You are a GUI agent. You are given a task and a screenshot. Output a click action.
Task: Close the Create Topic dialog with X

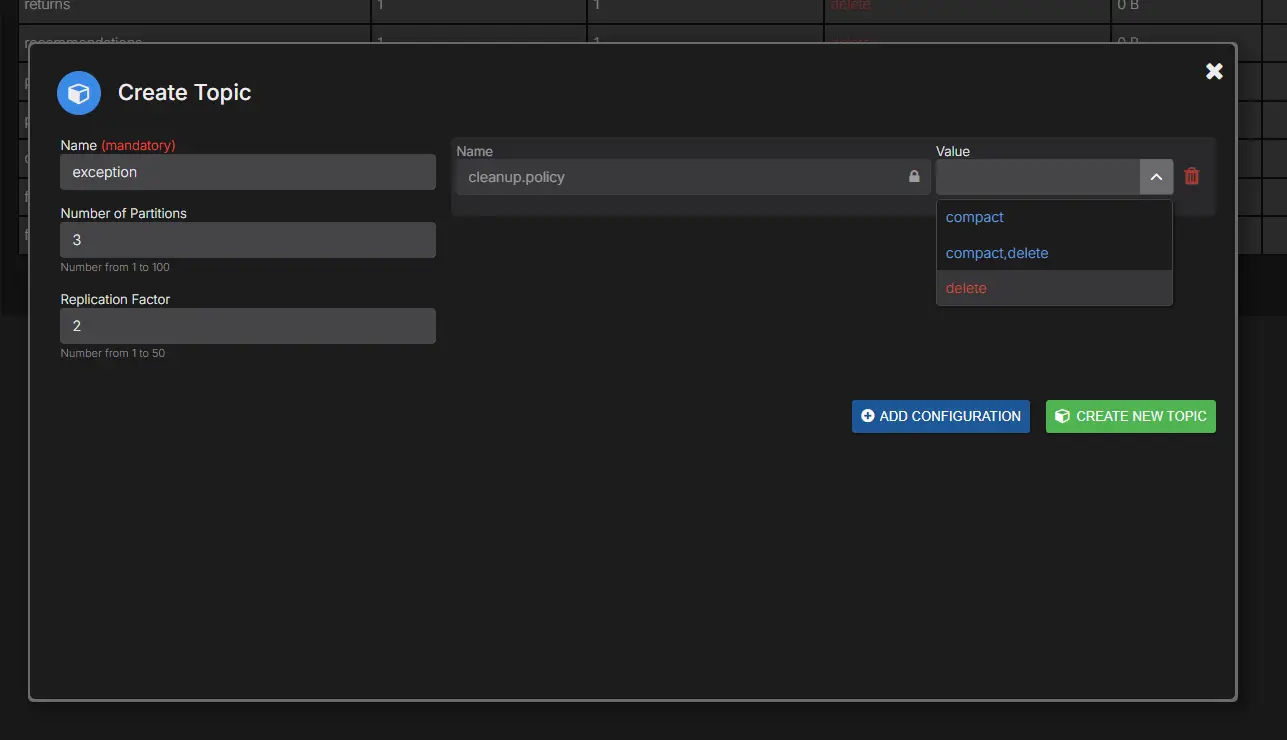(x=1213, y=71)
